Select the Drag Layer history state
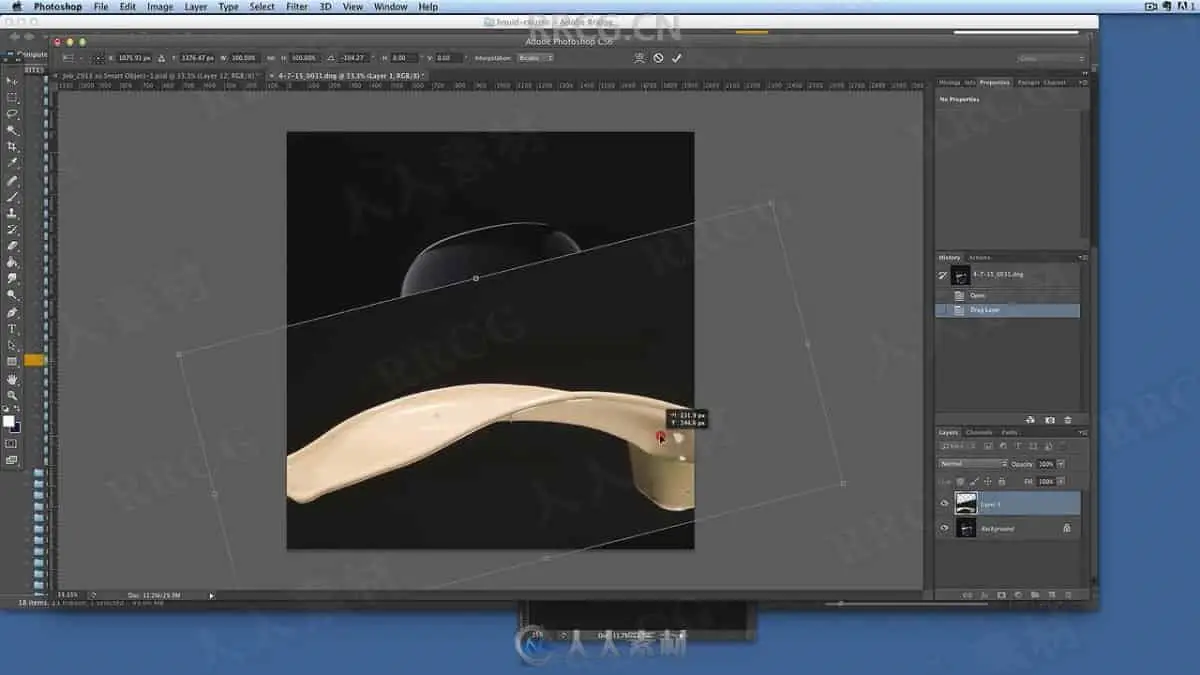The image size is (1200, 675). point(1008,310)
